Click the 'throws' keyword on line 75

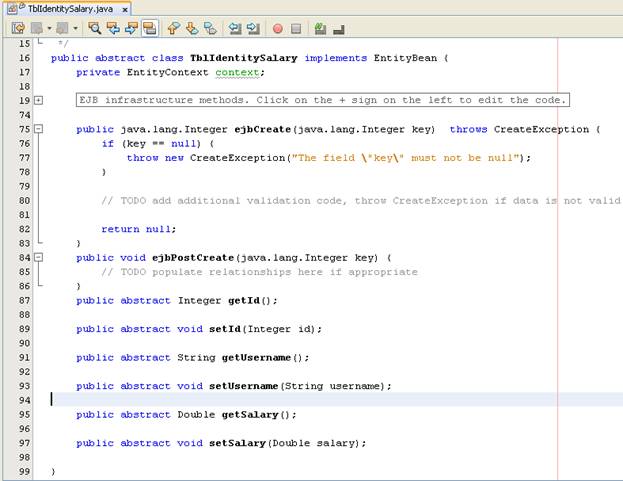[468, 129]
